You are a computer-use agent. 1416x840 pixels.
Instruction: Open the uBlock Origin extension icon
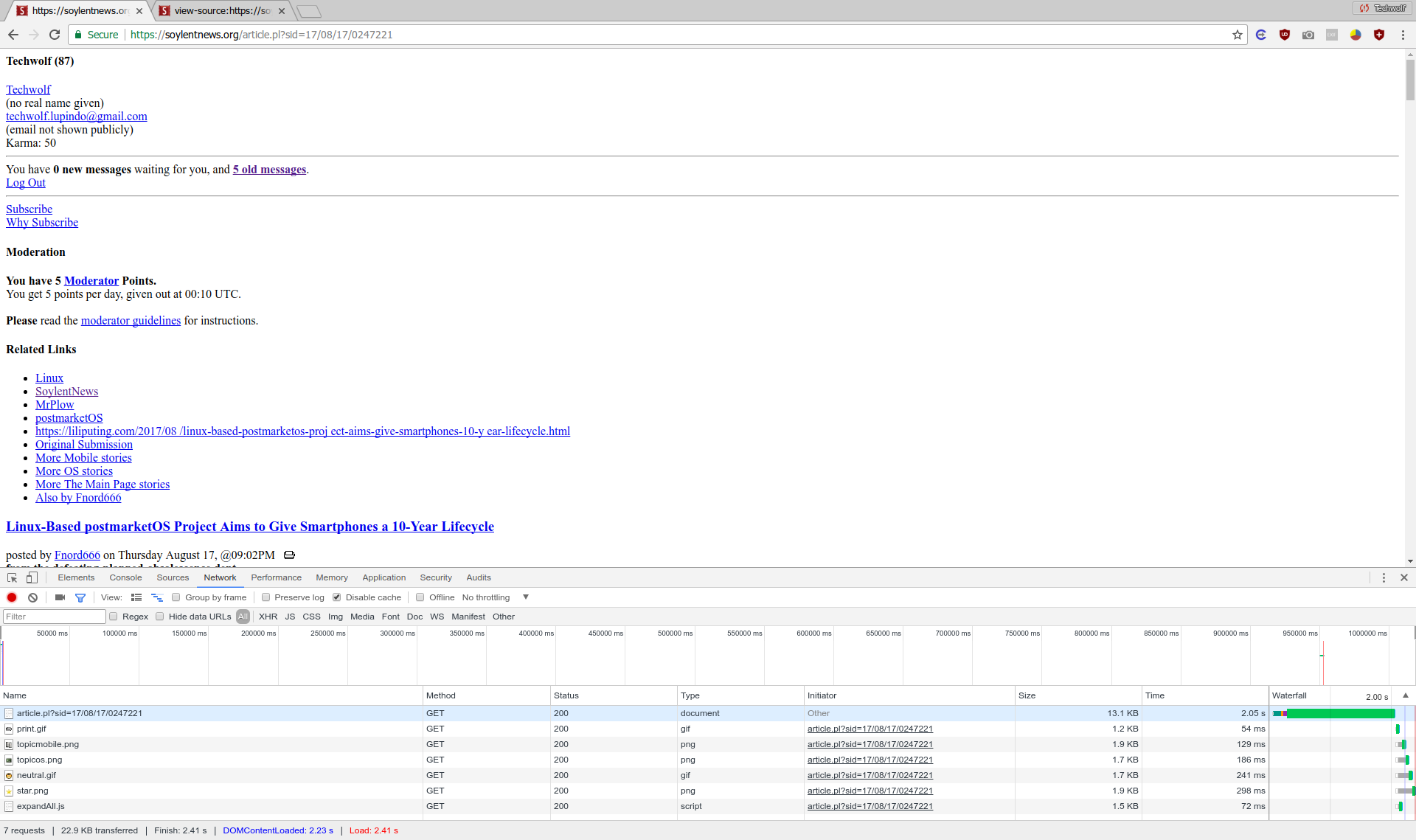point(1285,35)
